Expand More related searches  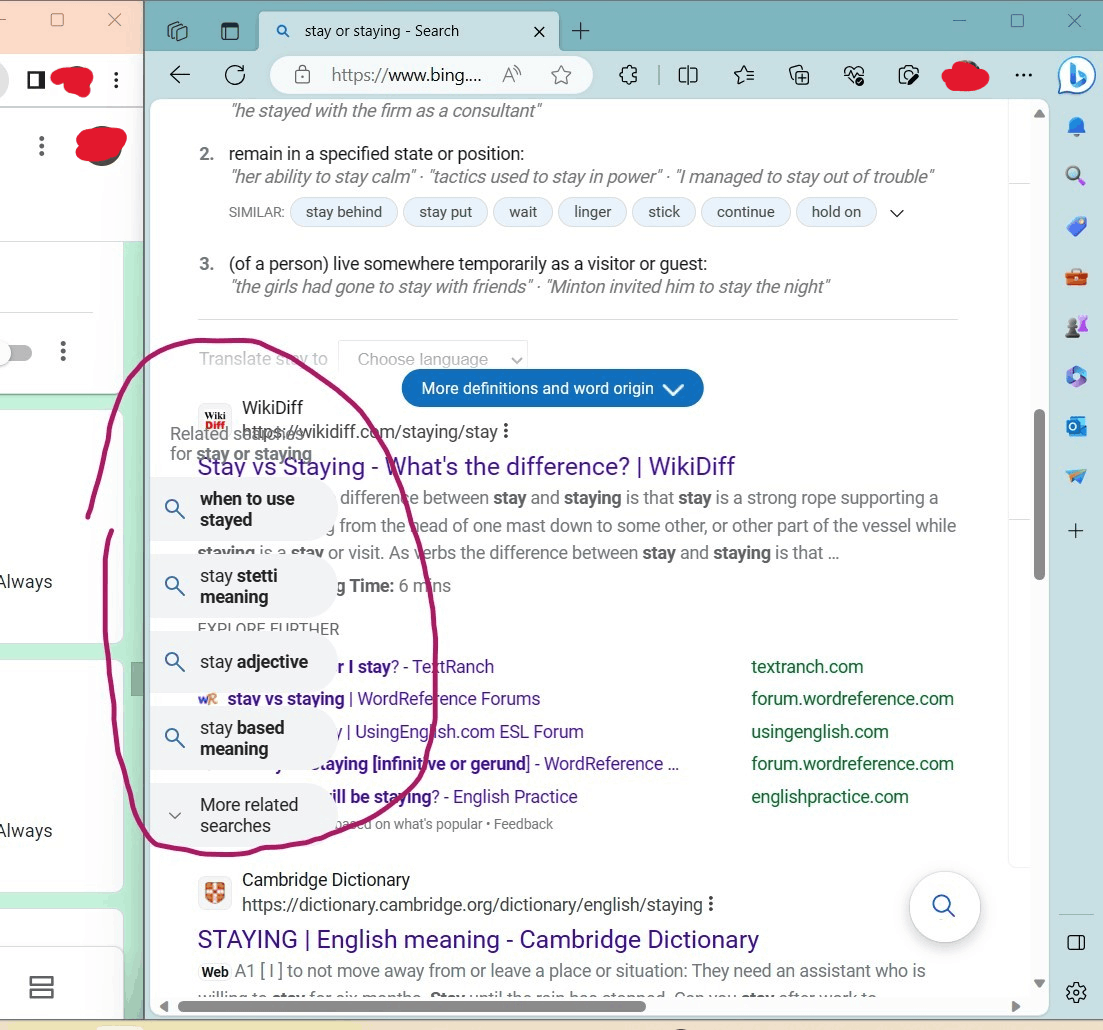pyautogui.click(x=243, y=815)
